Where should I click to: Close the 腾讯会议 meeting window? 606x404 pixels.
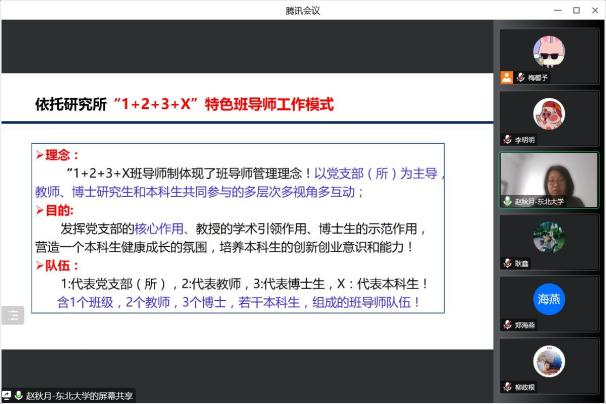[x=595, y=9]
